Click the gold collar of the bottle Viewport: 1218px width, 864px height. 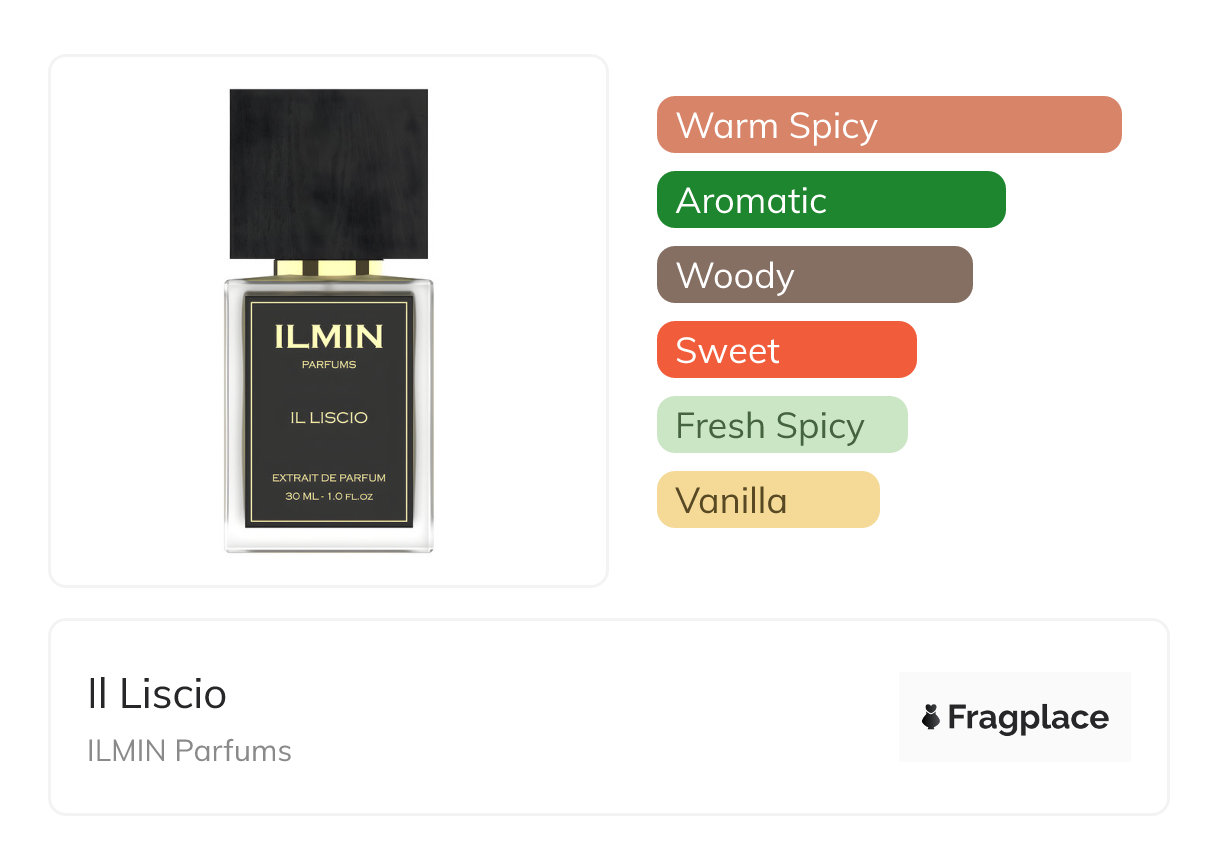tap(328, 268)
